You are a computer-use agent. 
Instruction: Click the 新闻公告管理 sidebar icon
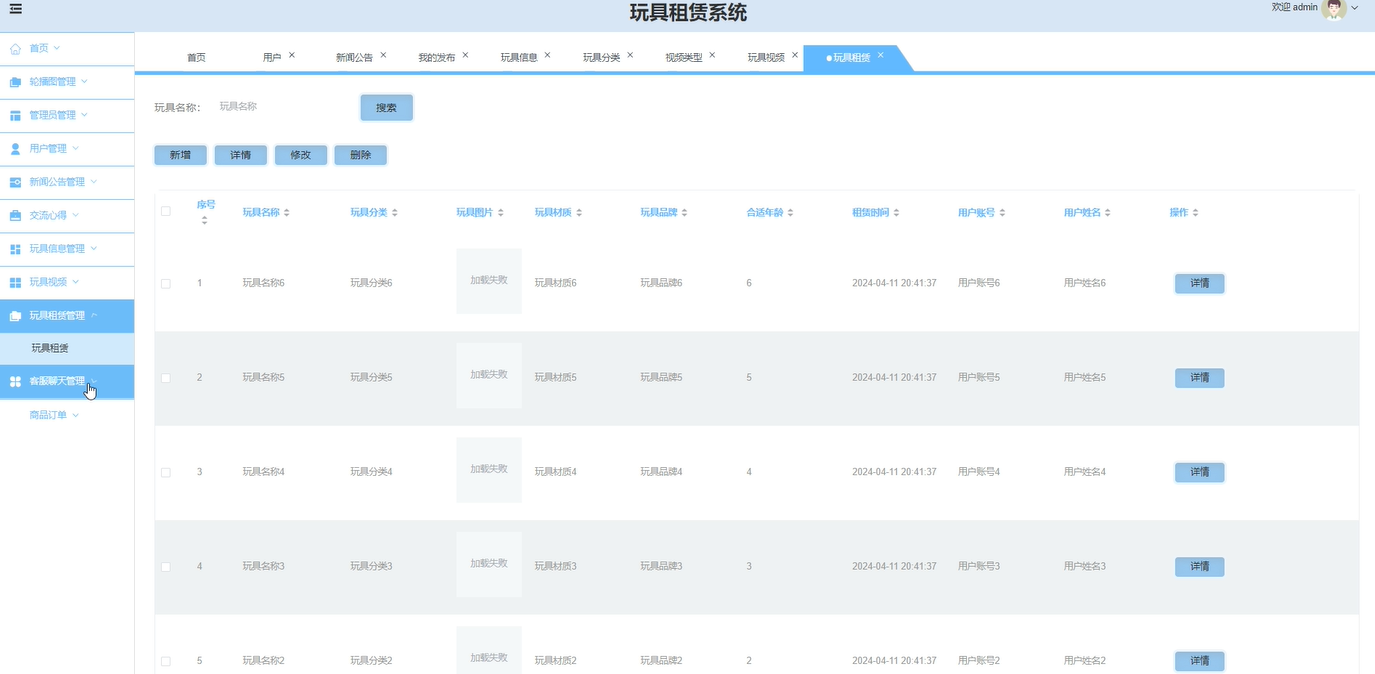(15, 182)
